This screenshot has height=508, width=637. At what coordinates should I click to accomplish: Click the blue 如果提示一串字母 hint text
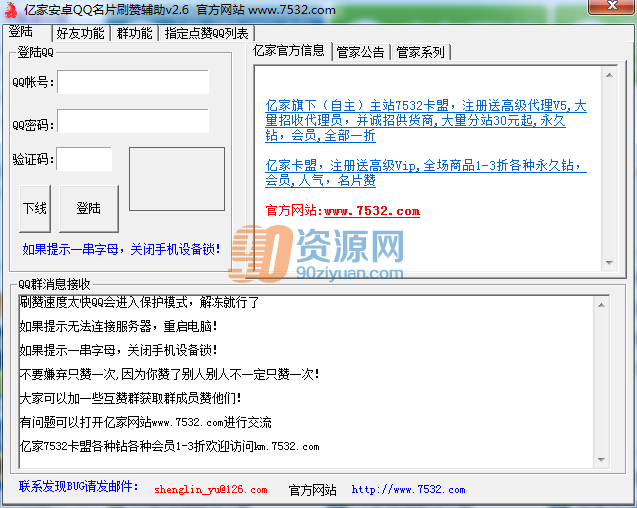point(121,249)
